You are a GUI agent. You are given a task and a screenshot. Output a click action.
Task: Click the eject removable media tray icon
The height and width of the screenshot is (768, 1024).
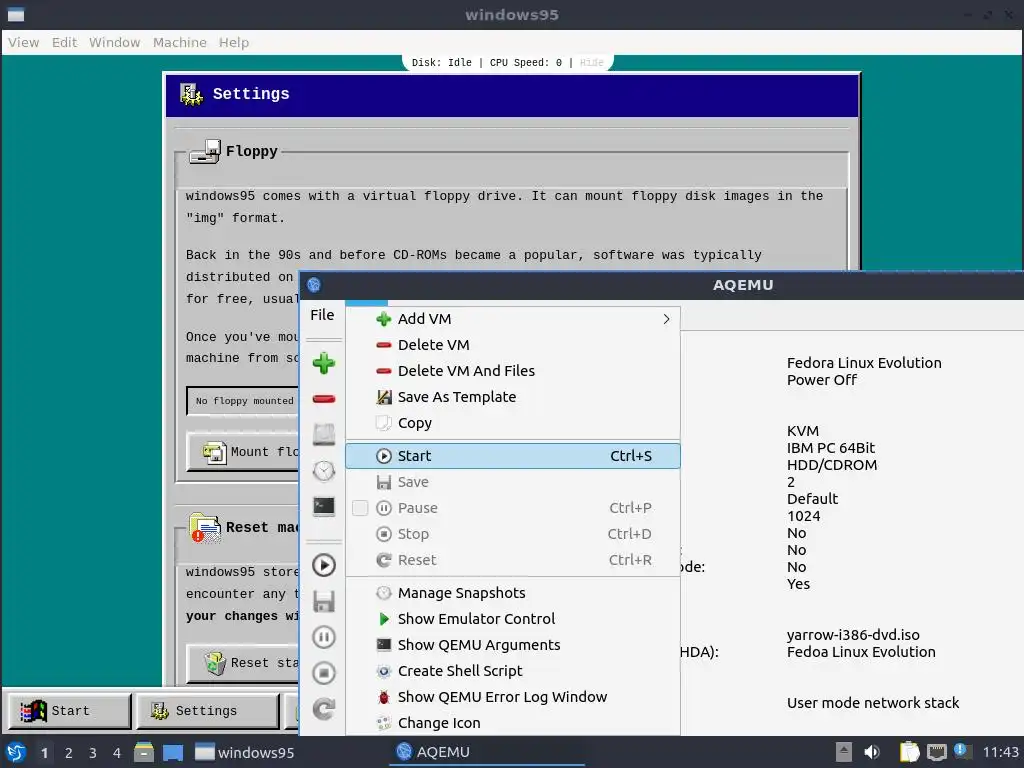[844, 752]
